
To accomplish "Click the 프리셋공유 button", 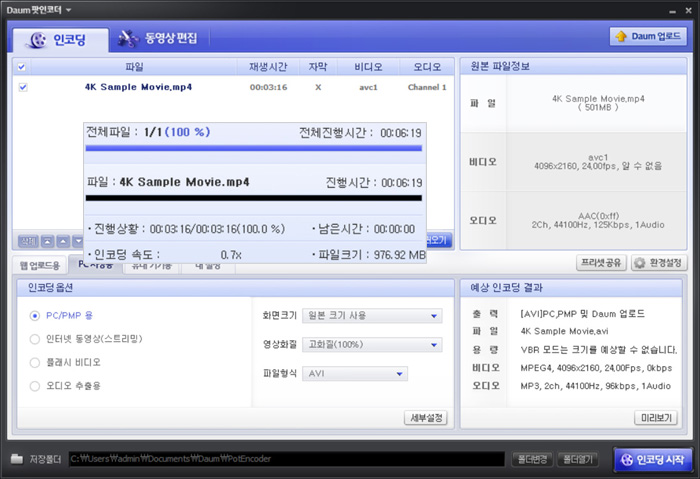I will (x=601, y=263).
